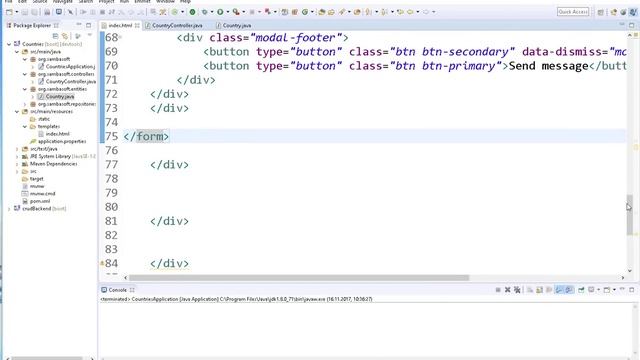Viewport: 640px width, 360px height.
Task: Minimize the Package Explorer view
Action: 79,25
